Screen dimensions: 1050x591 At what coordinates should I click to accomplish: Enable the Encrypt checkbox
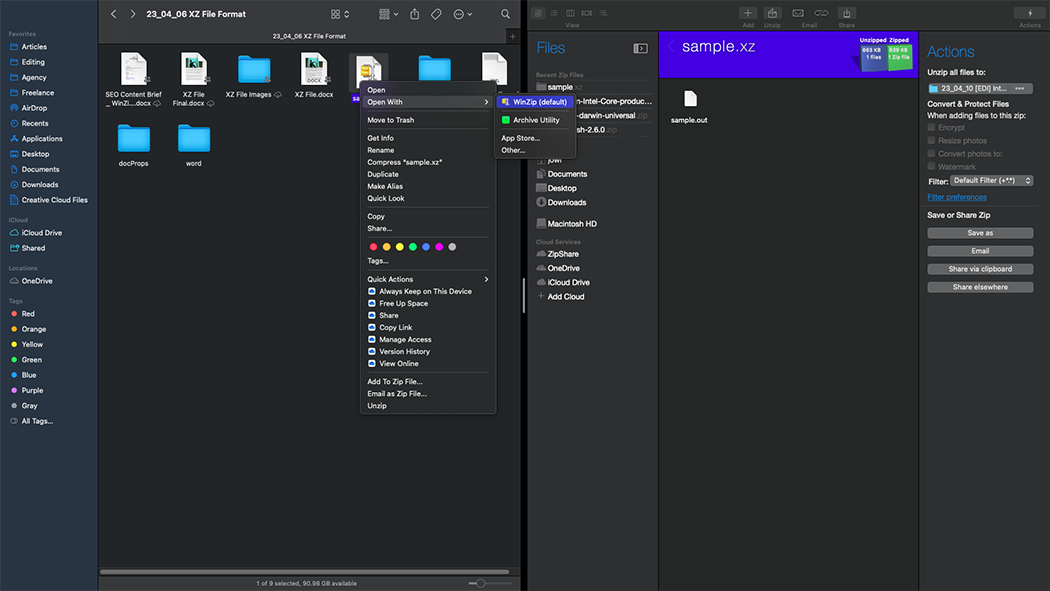(931, 127)
